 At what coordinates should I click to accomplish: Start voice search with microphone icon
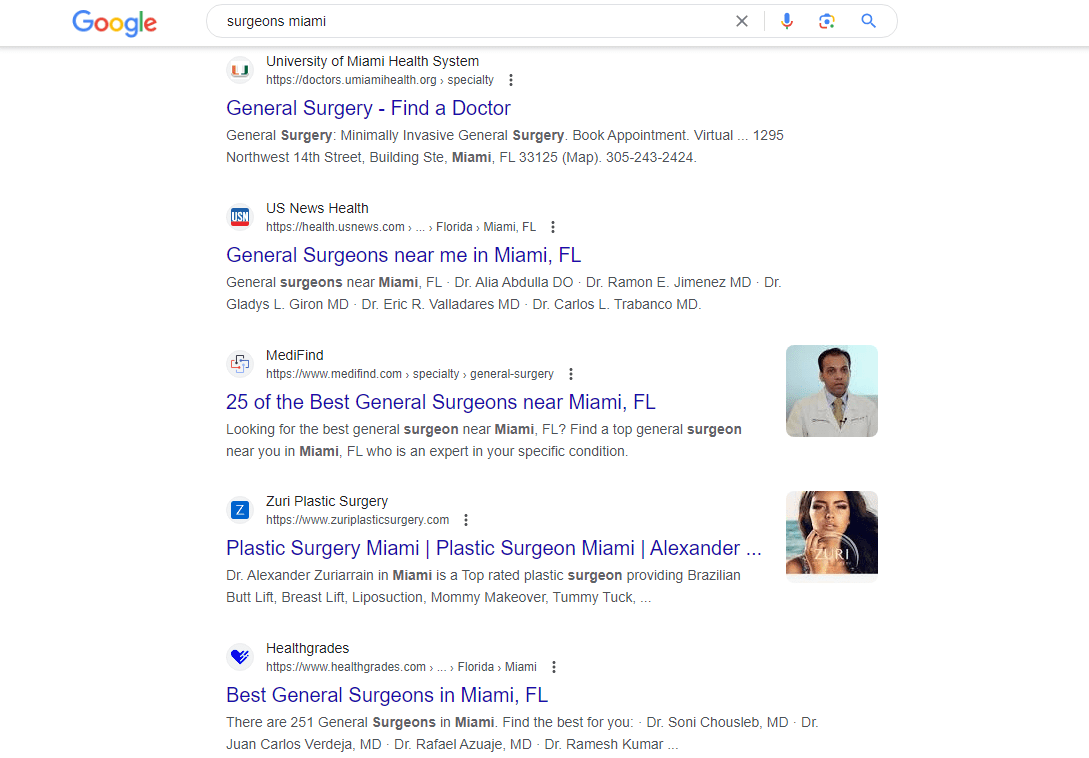tap(786, 22)
